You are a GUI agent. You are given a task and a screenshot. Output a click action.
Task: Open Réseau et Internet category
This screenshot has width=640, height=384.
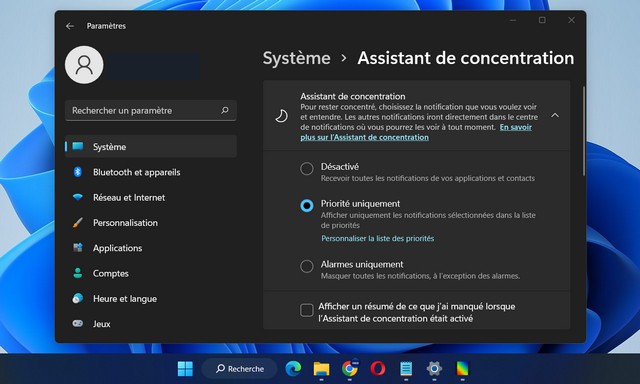(x=151, y=198)
